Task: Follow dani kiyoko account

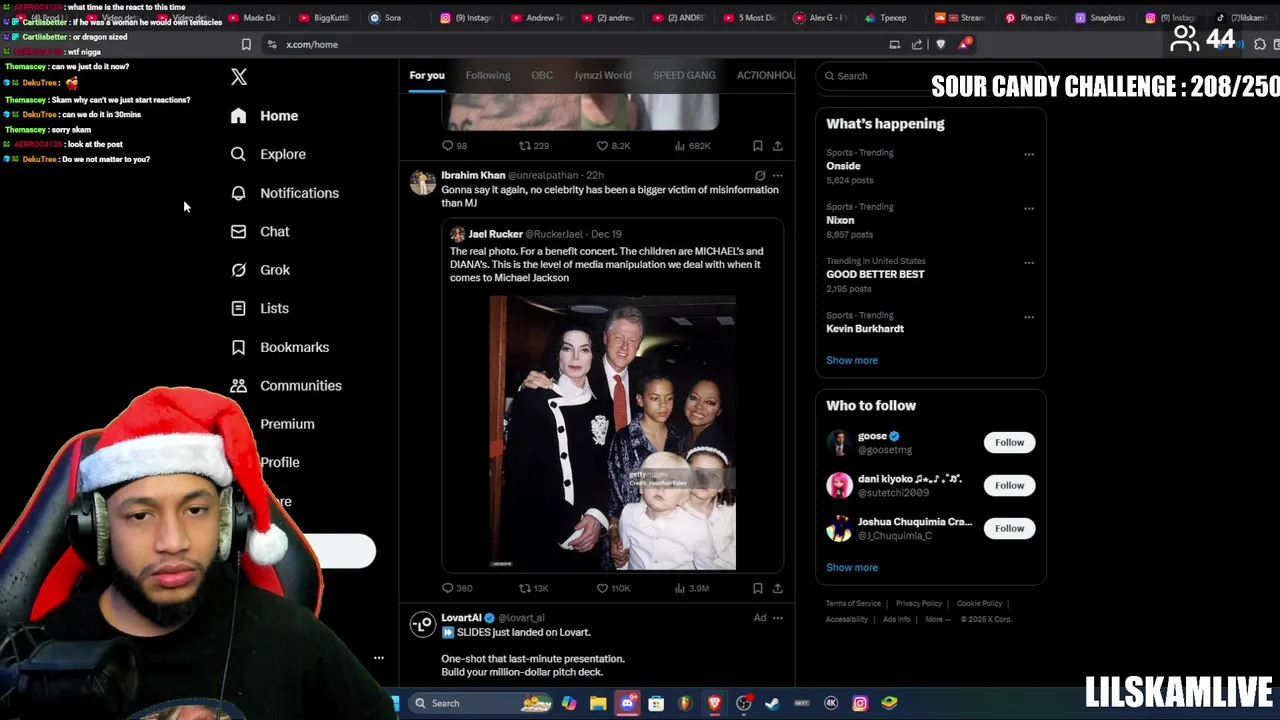Action: tap(1009, 485)
